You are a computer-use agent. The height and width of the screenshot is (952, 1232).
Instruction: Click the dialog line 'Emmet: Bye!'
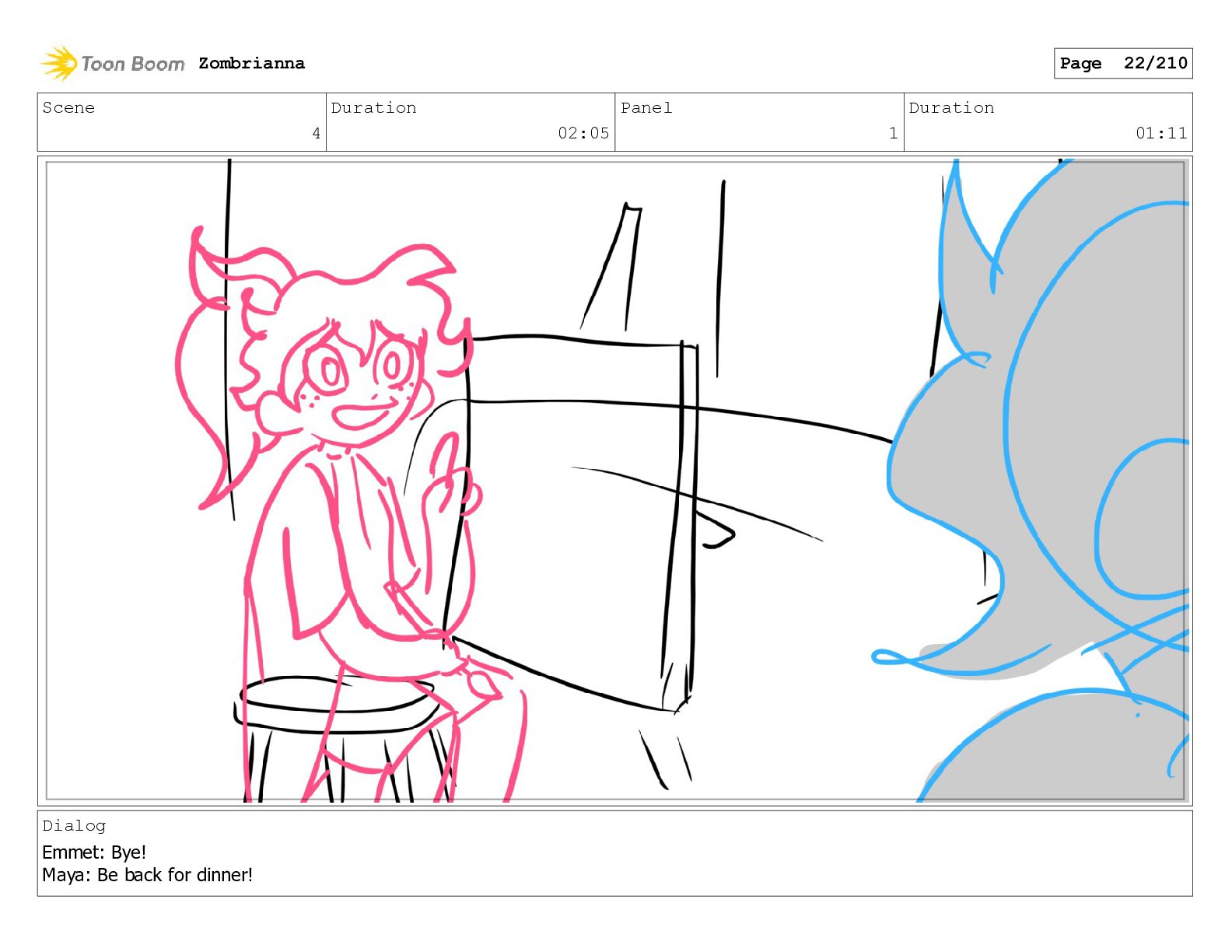(94, 852)
